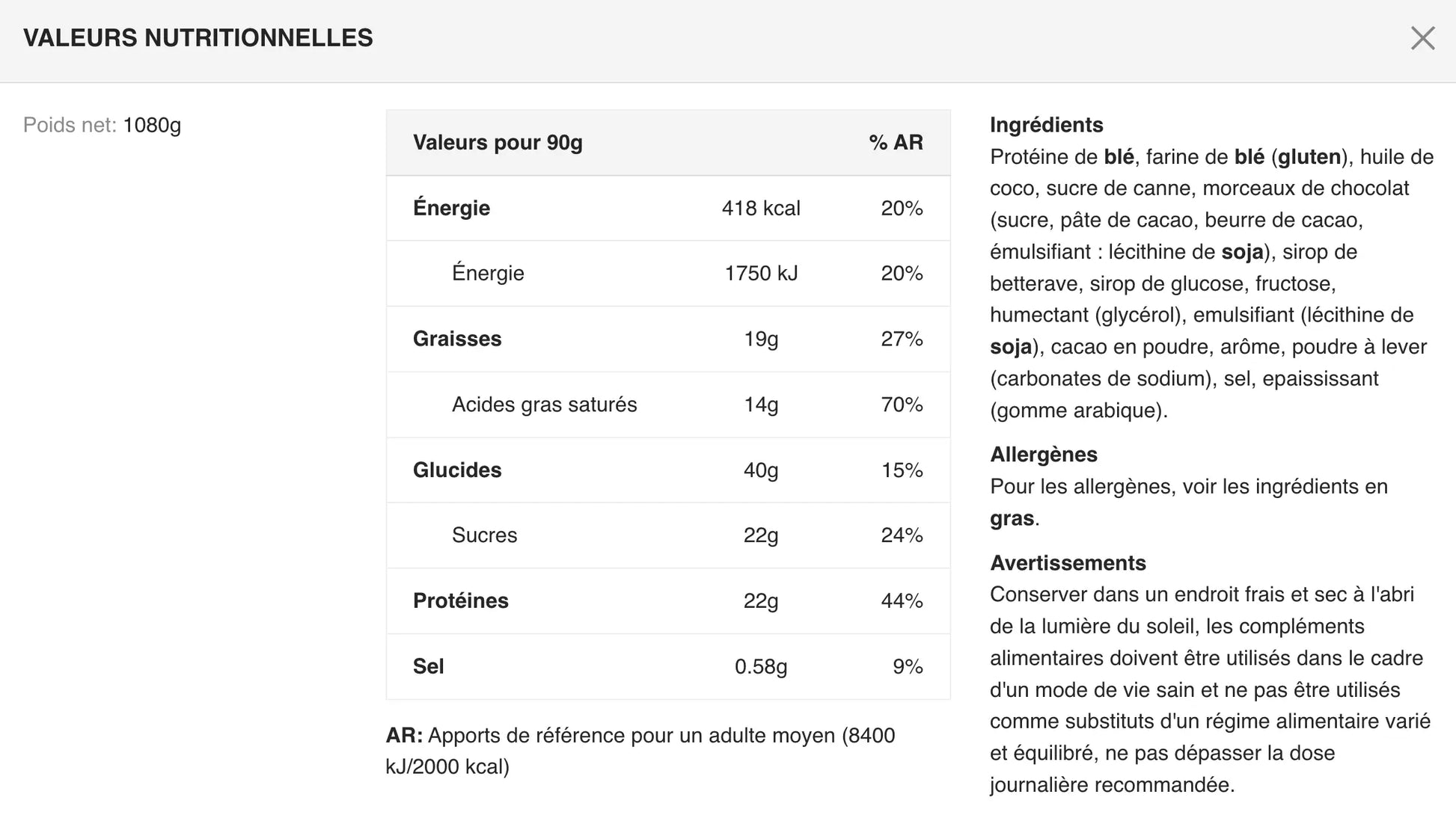Click the AR reference intake footnote

[640, 751]
